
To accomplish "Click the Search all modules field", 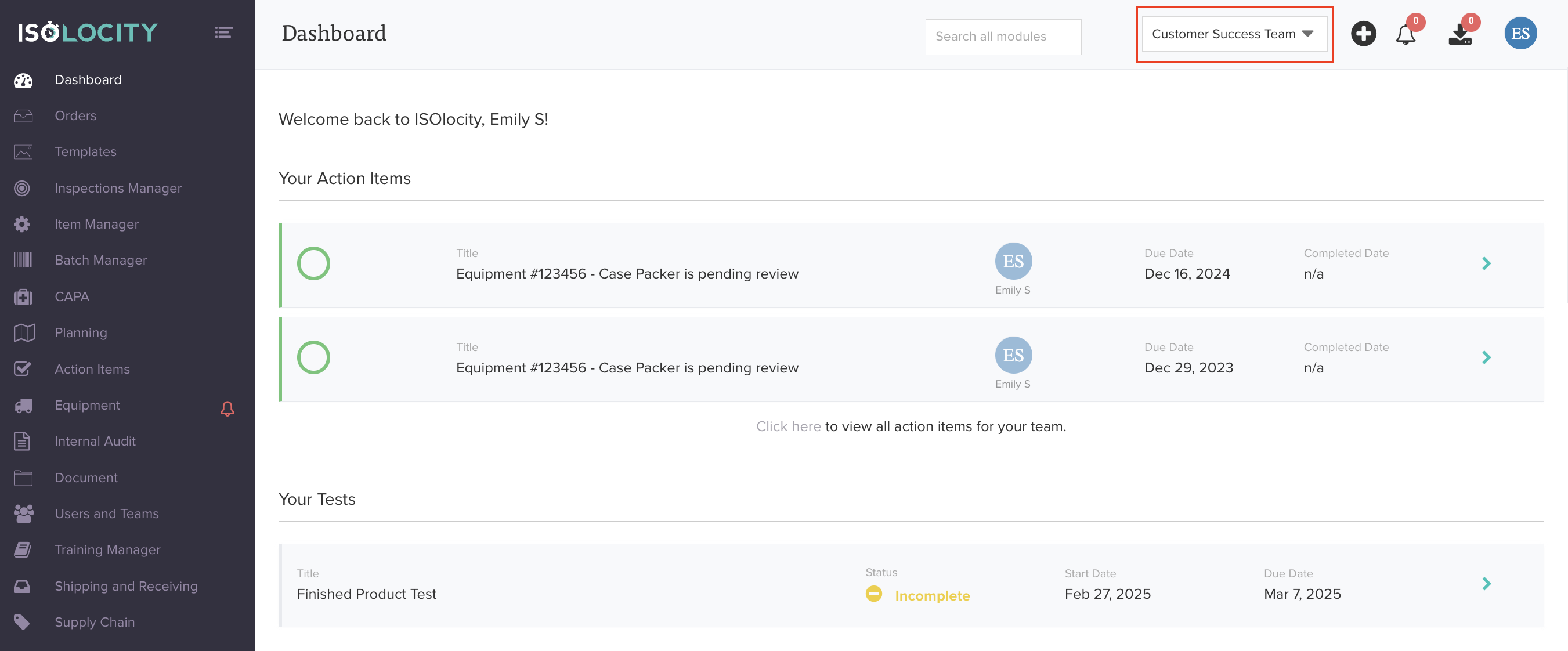I will pyautogui.click(x=1003, y=37).
